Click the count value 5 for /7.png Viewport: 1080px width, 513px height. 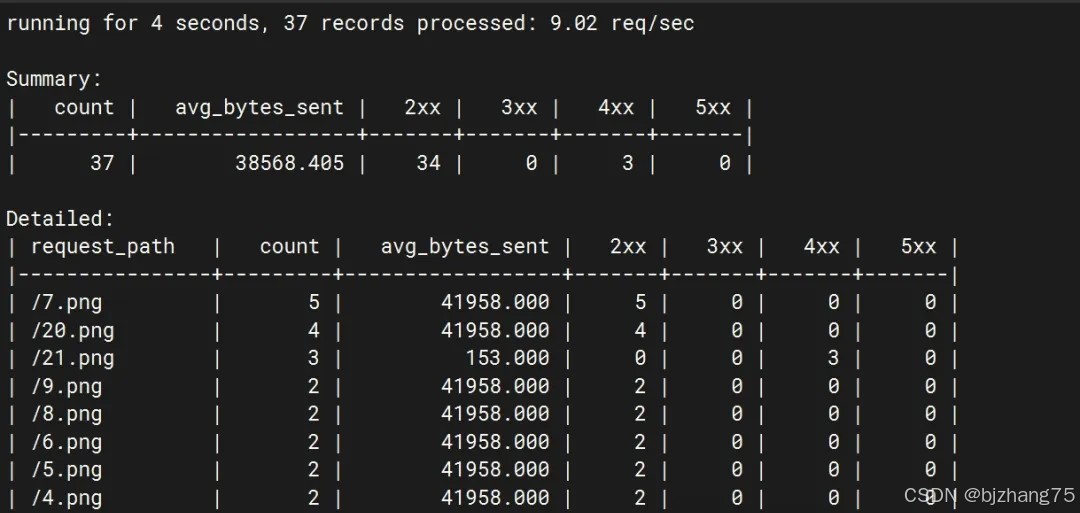click(x=314, y=302)
